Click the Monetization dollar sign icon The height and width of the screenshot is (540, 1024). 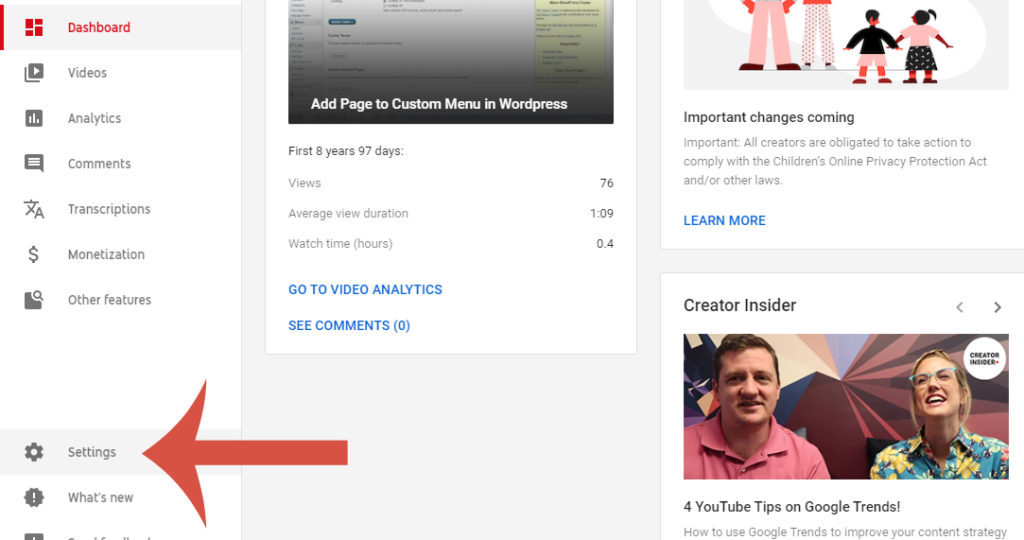(33, 254)
